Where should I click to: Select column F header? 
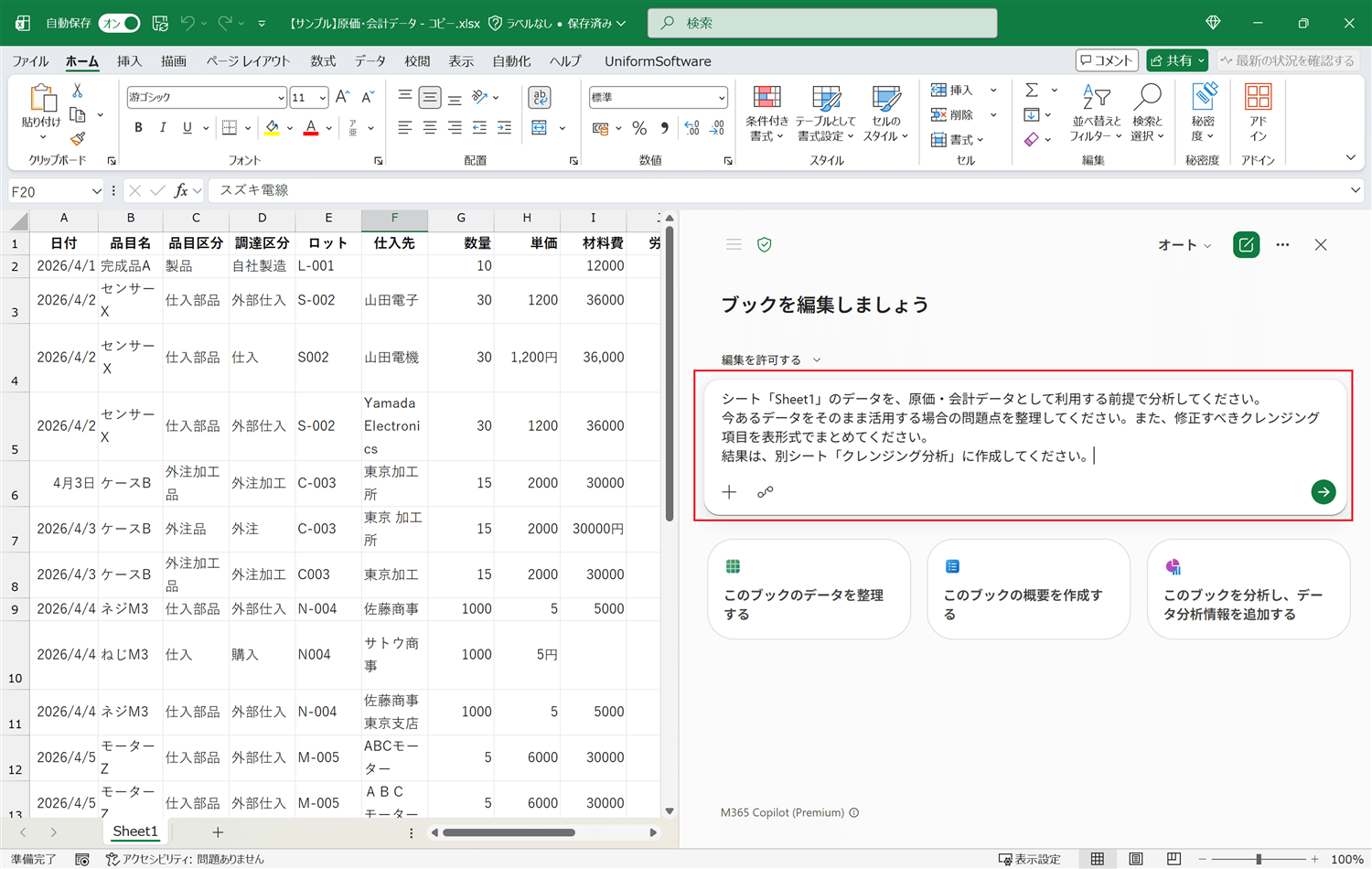coord(394,219)
